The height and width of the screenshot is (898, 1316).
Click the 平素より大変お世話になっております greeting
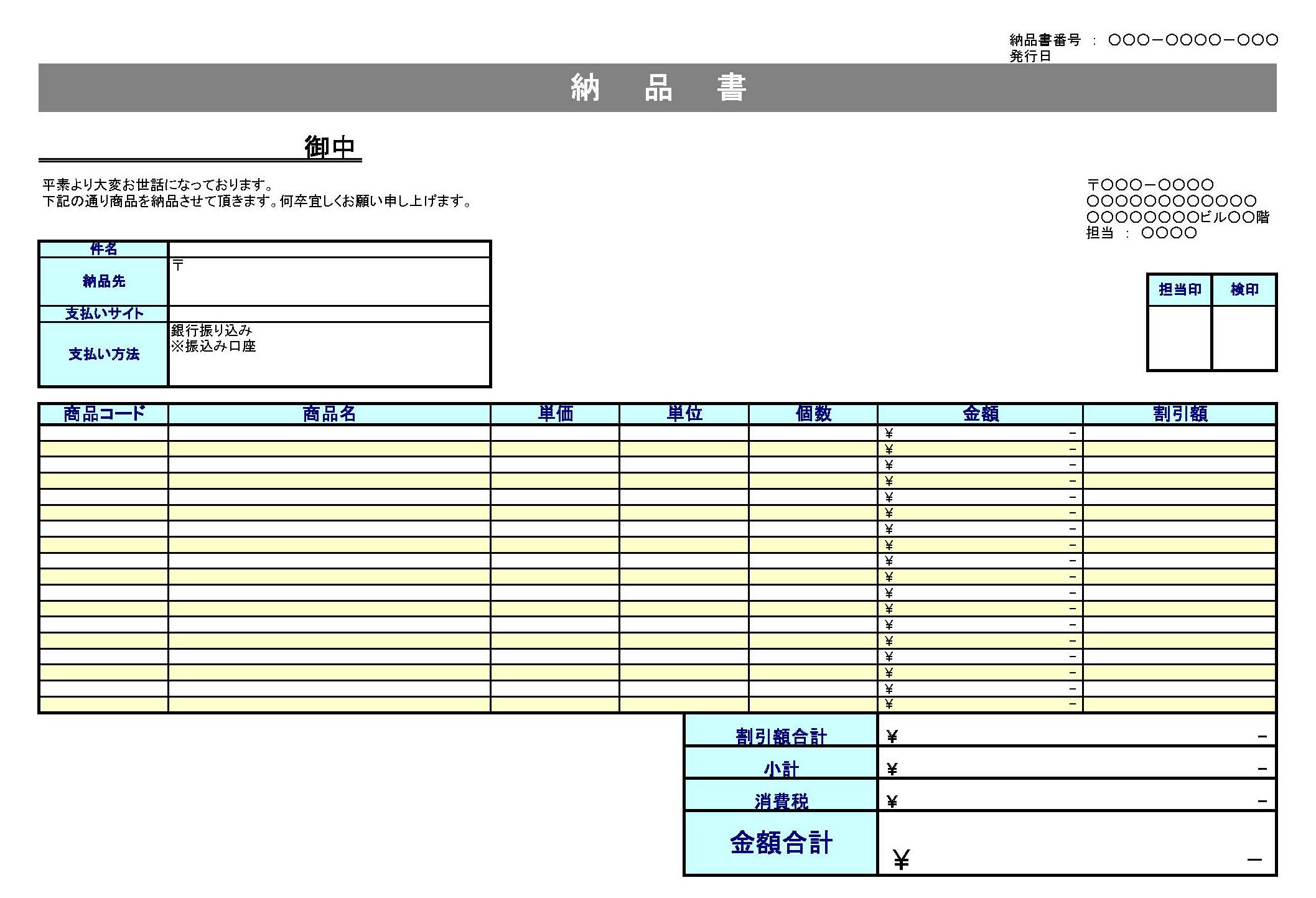click(158, 185)
